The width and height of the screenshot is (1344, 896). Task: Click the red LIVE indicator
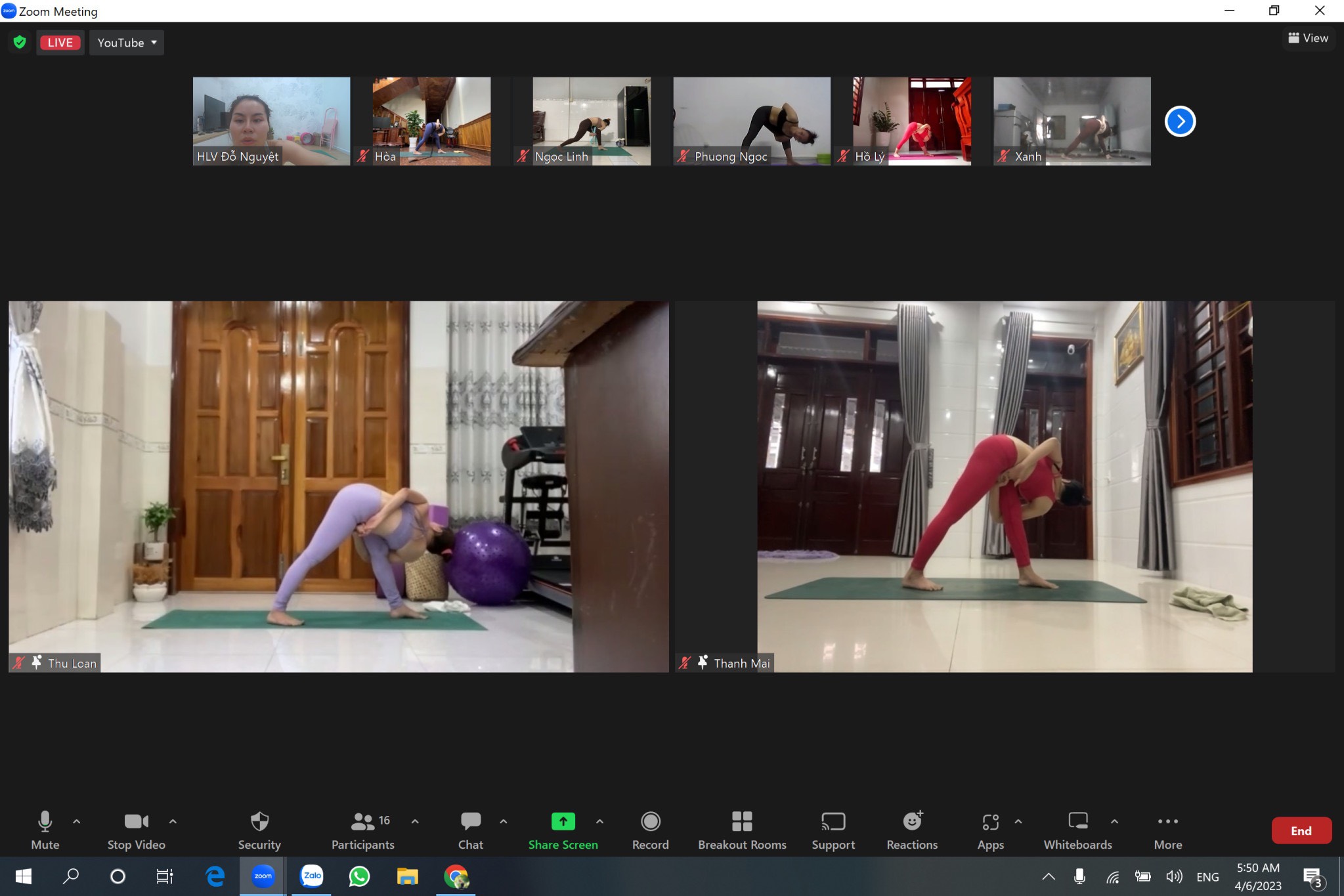tap(60, 43)
